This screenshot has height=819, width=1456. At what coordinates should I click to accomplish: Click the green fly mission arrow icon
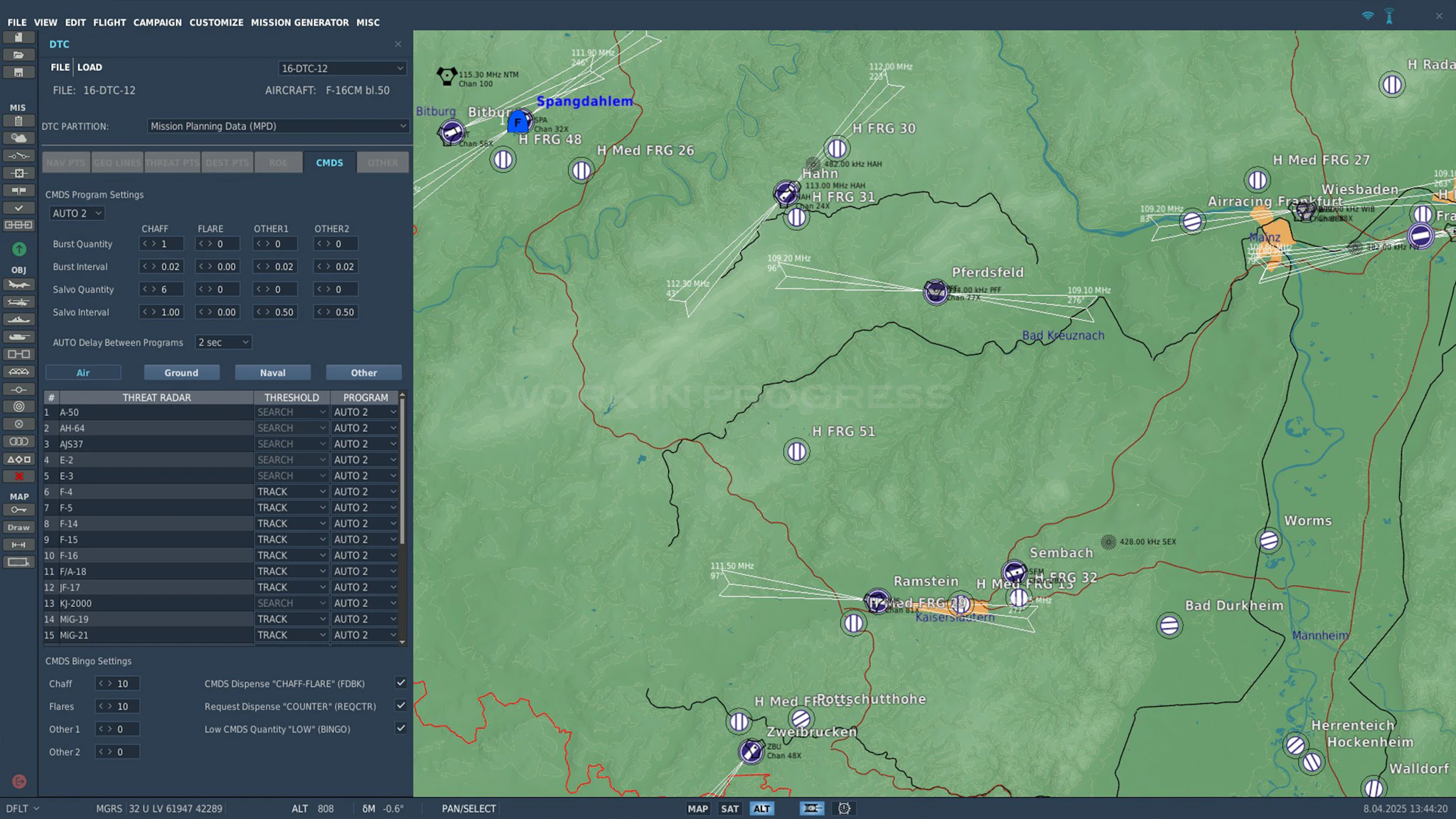(x=19, y=249)
